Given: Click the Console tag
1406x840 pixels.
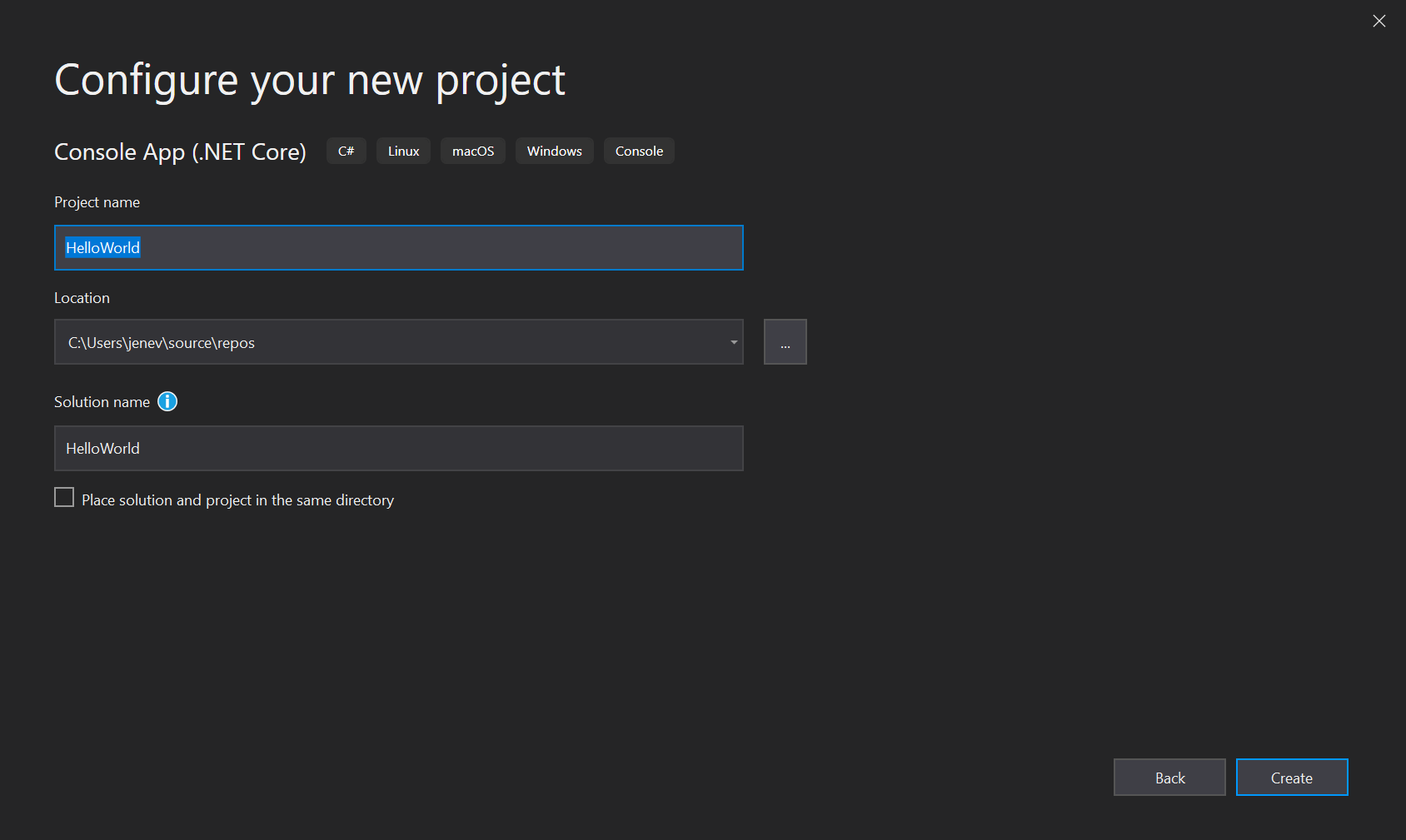Looking at the screenshot, I should click(x=639, y=151).
